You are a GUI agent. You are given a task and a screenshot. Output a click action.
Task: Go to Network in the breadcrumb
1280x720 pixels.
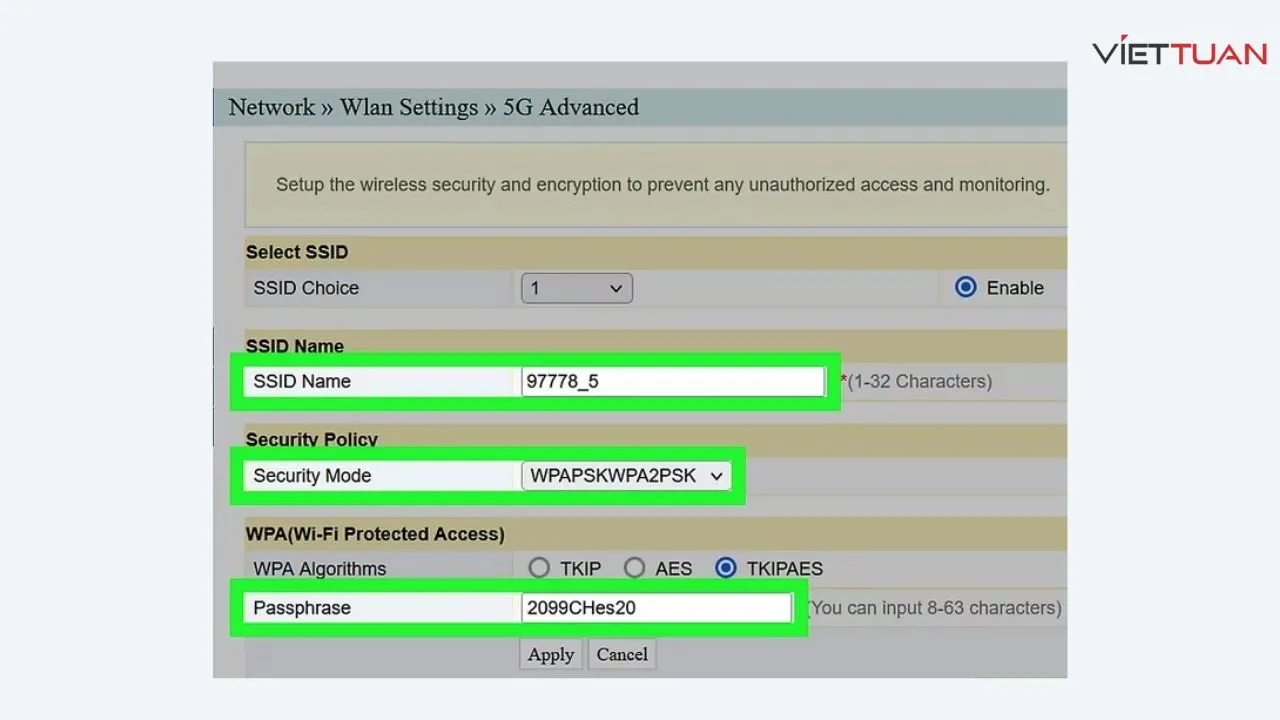[271, 107]
